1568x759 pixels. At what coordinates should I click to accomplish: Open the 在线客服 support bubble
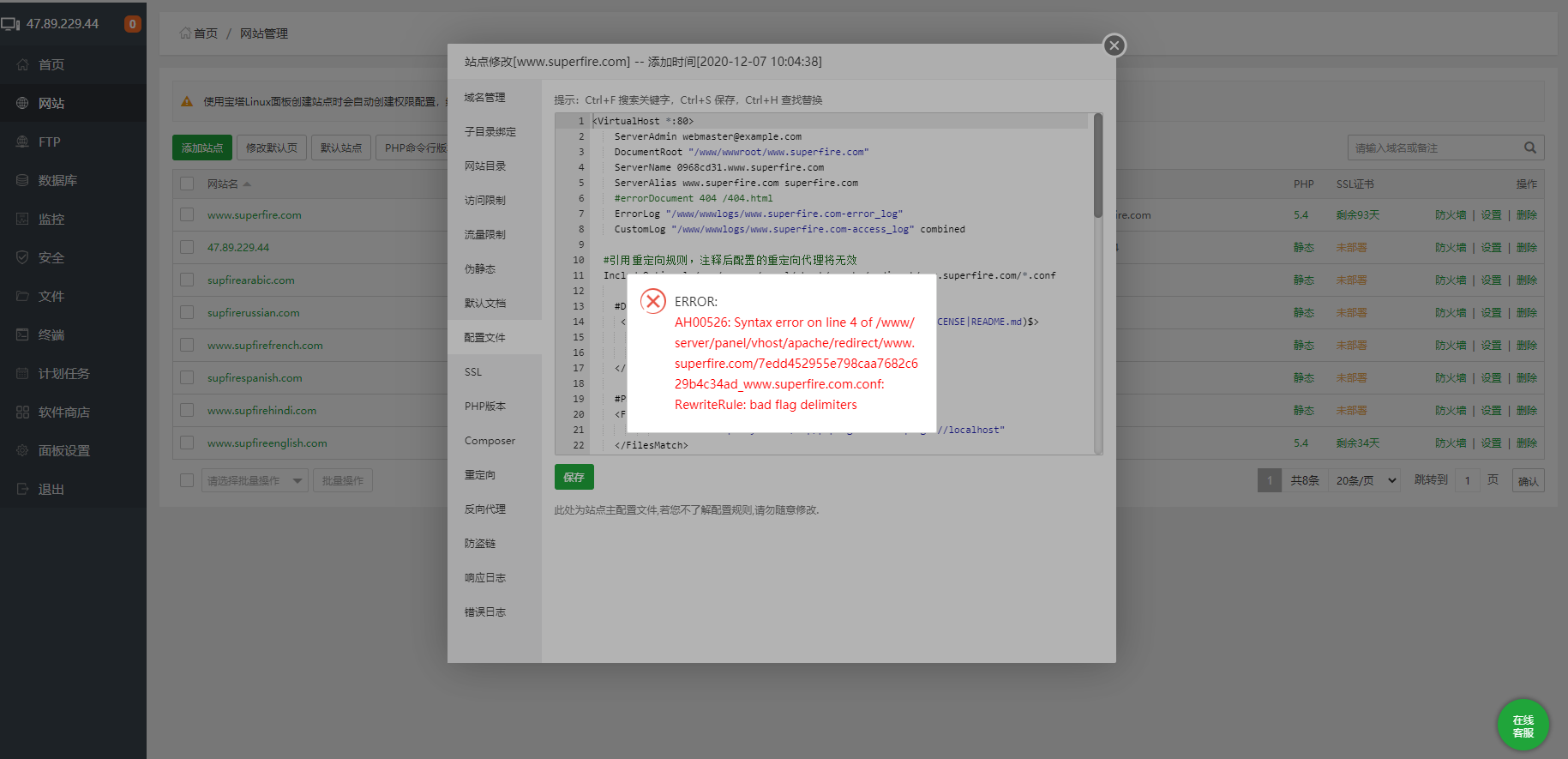(1523, 726)
